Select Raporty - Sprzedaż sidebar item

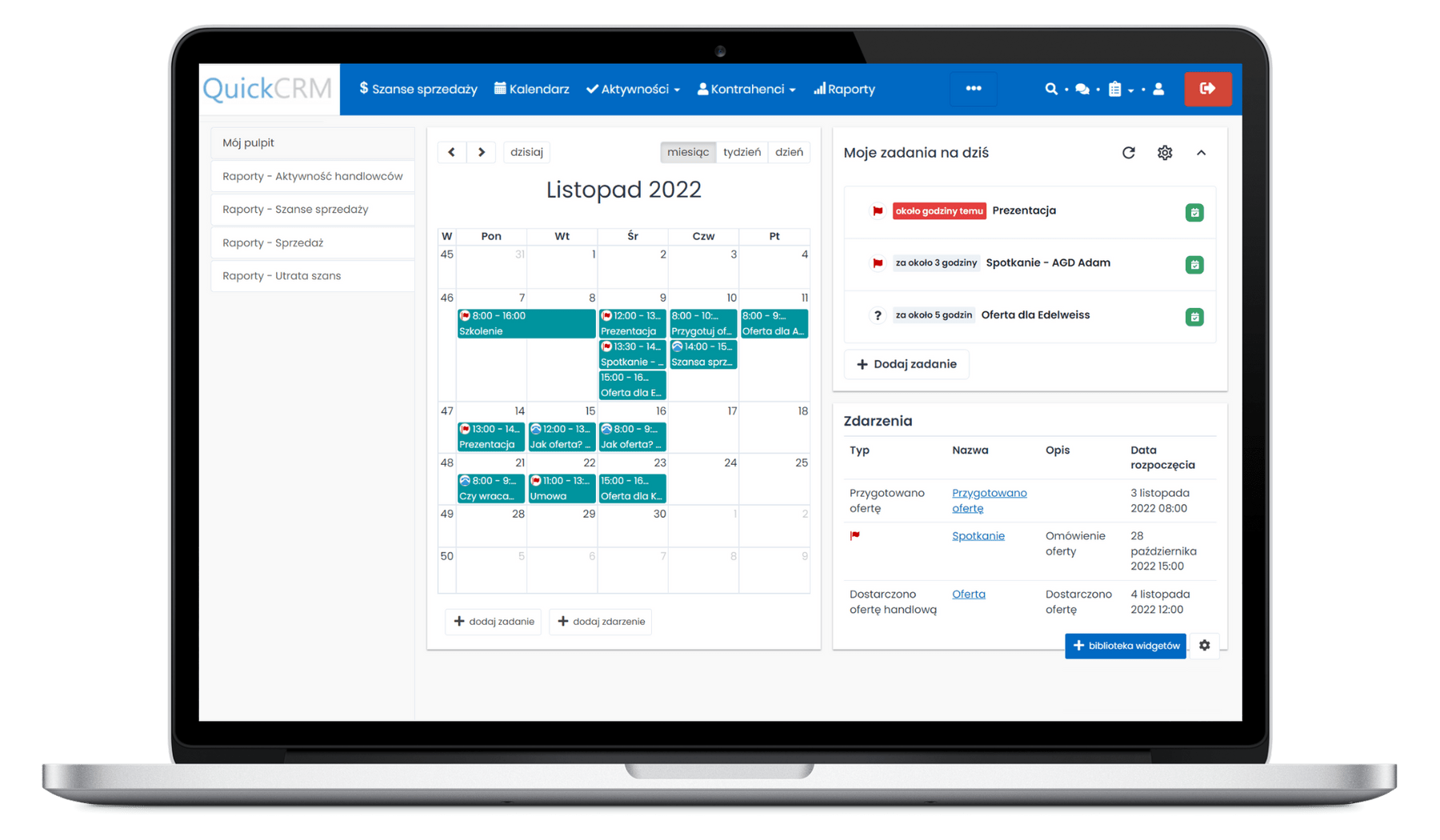tap(312, 242)
